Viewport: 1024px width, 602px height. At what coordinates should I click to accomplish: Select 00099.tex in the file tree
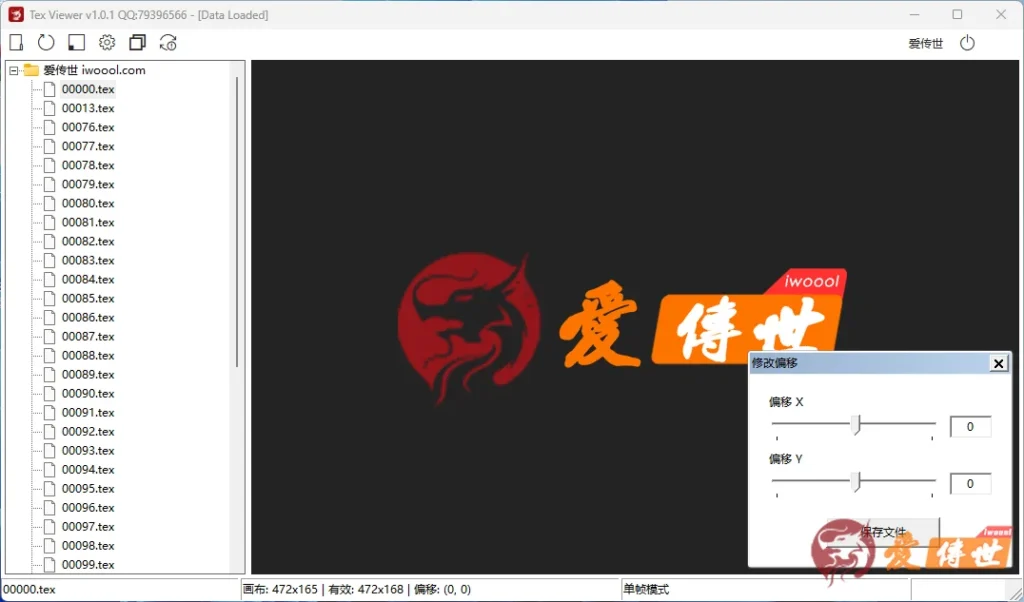coord(88,564)
